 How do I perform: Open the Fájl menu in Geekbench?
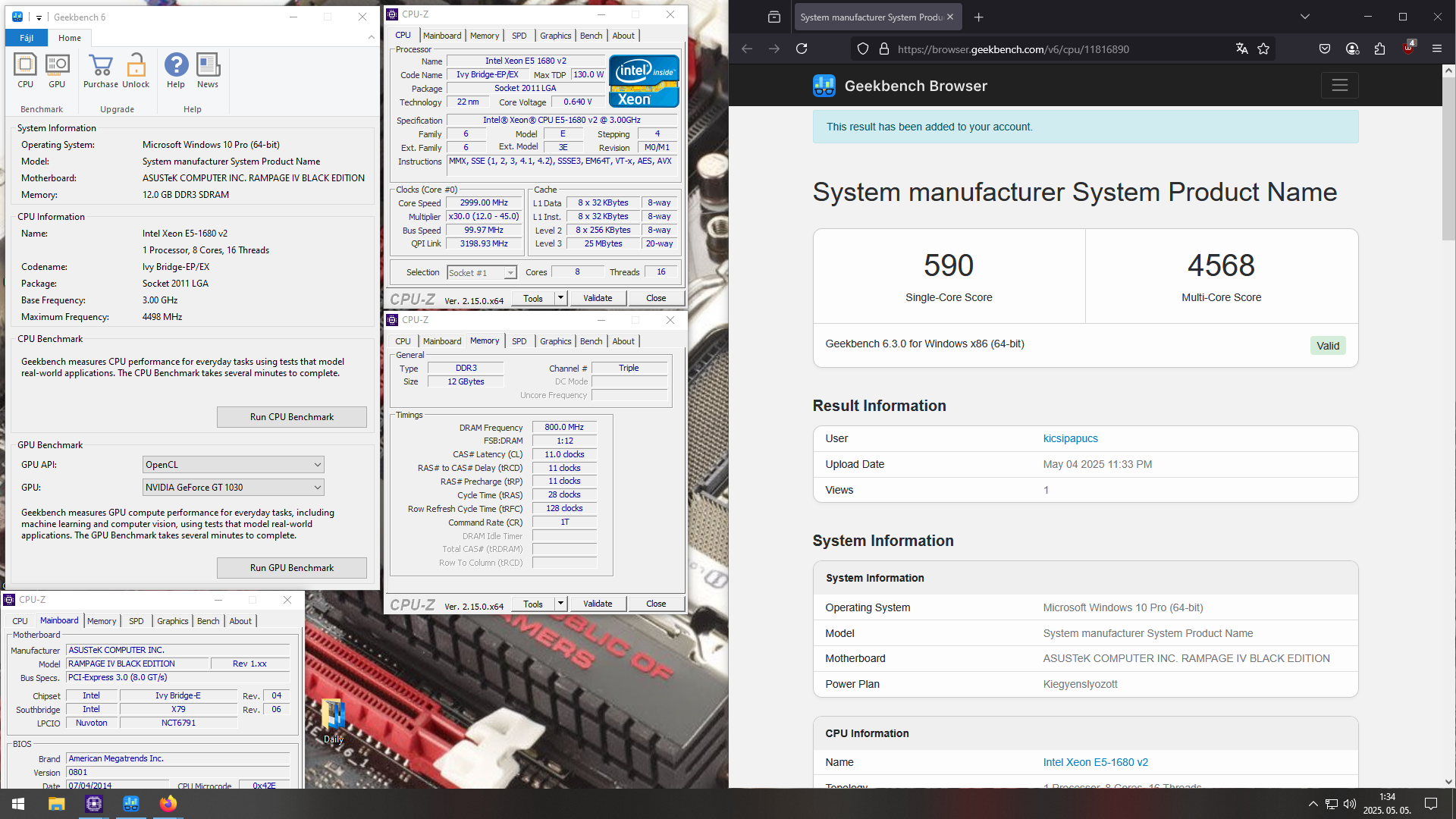click(27, 38)
